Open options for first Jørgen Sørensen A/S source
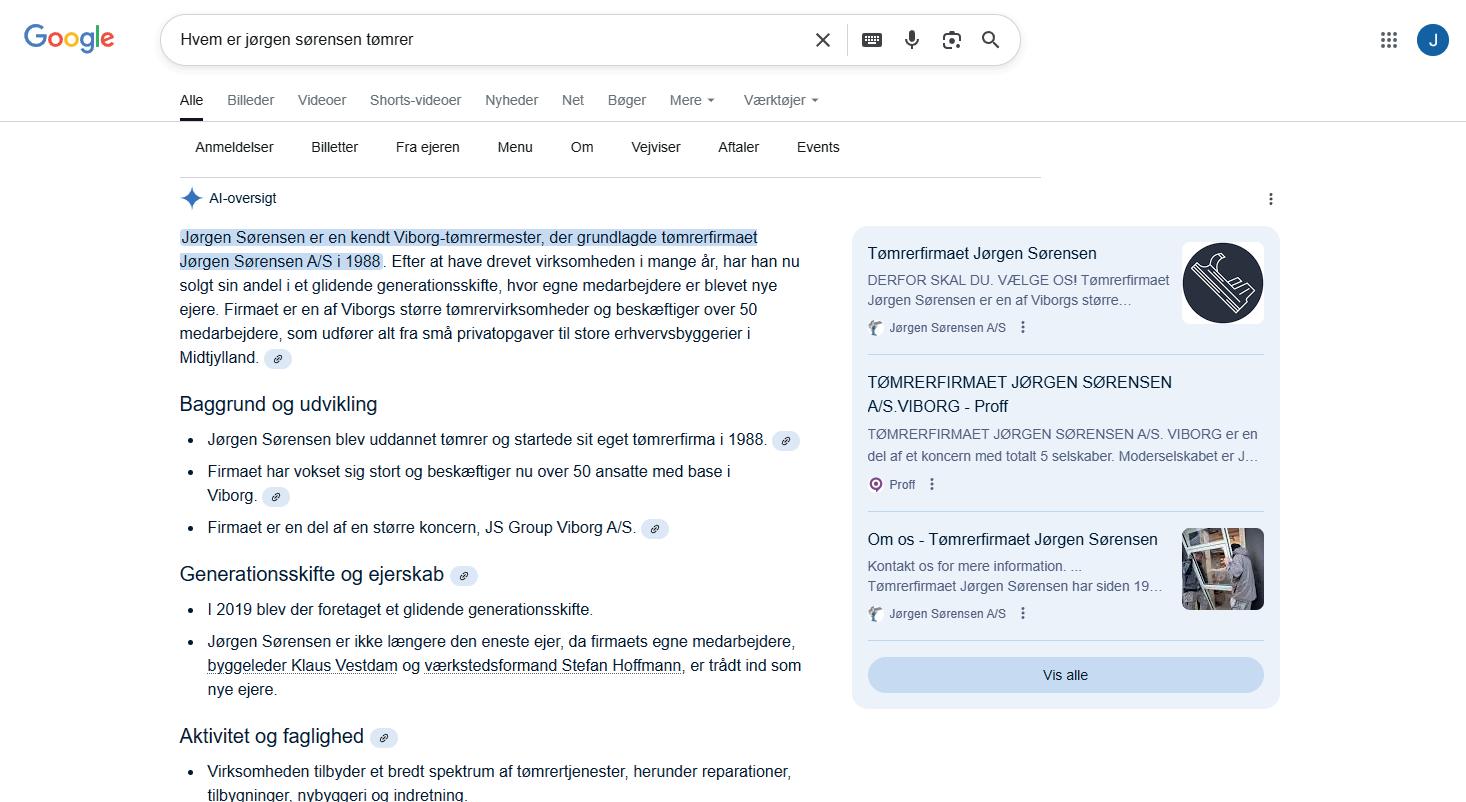1466x802 pixels. (x=1023, y=328)
